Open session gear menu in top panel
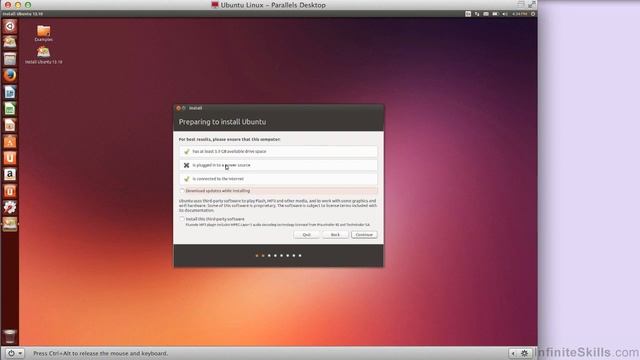Screen dimensions: 640x360 (533, 14)
